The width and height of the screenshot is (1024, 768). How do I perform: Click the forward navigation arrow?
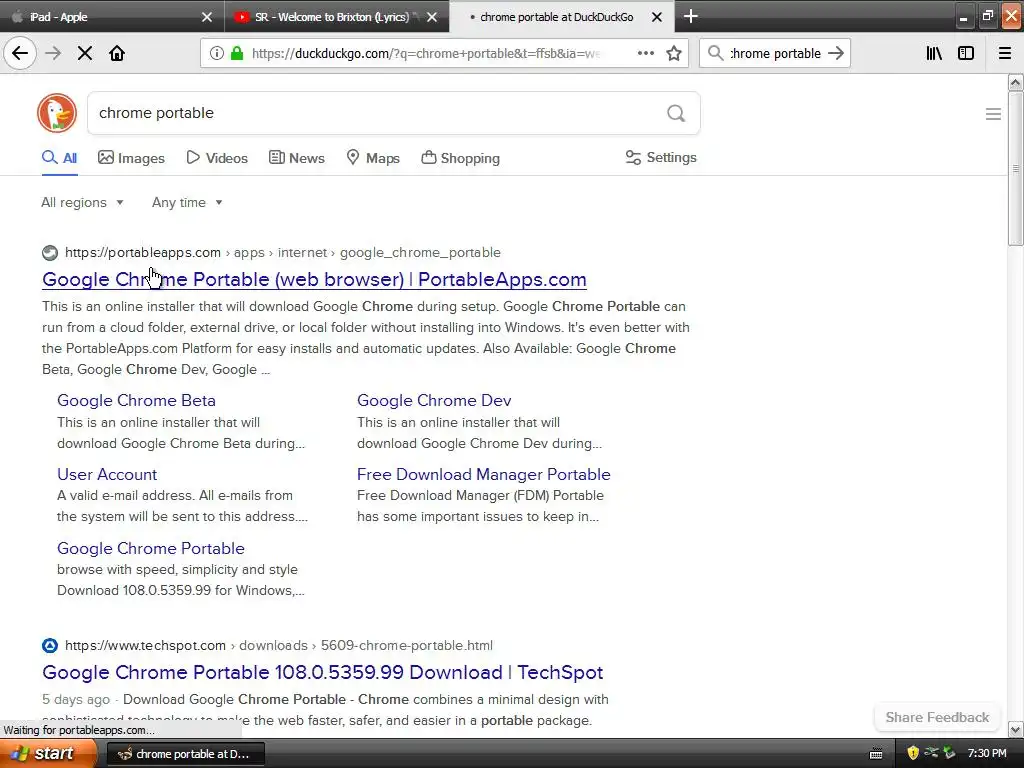point(54,53)
